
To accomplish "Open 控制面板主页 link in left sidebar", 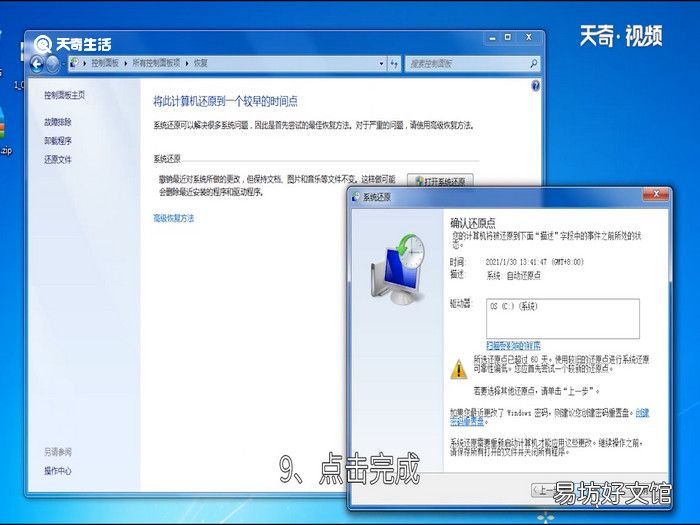I will (64, 95).
